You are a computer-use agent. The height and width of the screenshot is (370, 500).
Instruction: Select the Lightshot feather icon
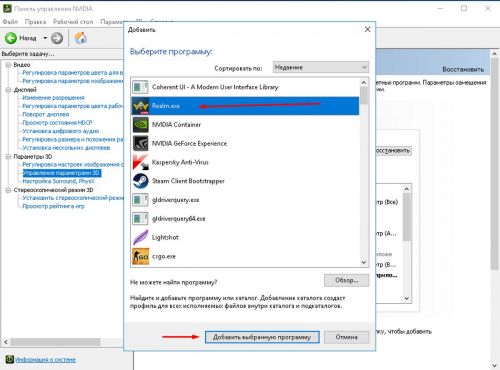(140, 237)
